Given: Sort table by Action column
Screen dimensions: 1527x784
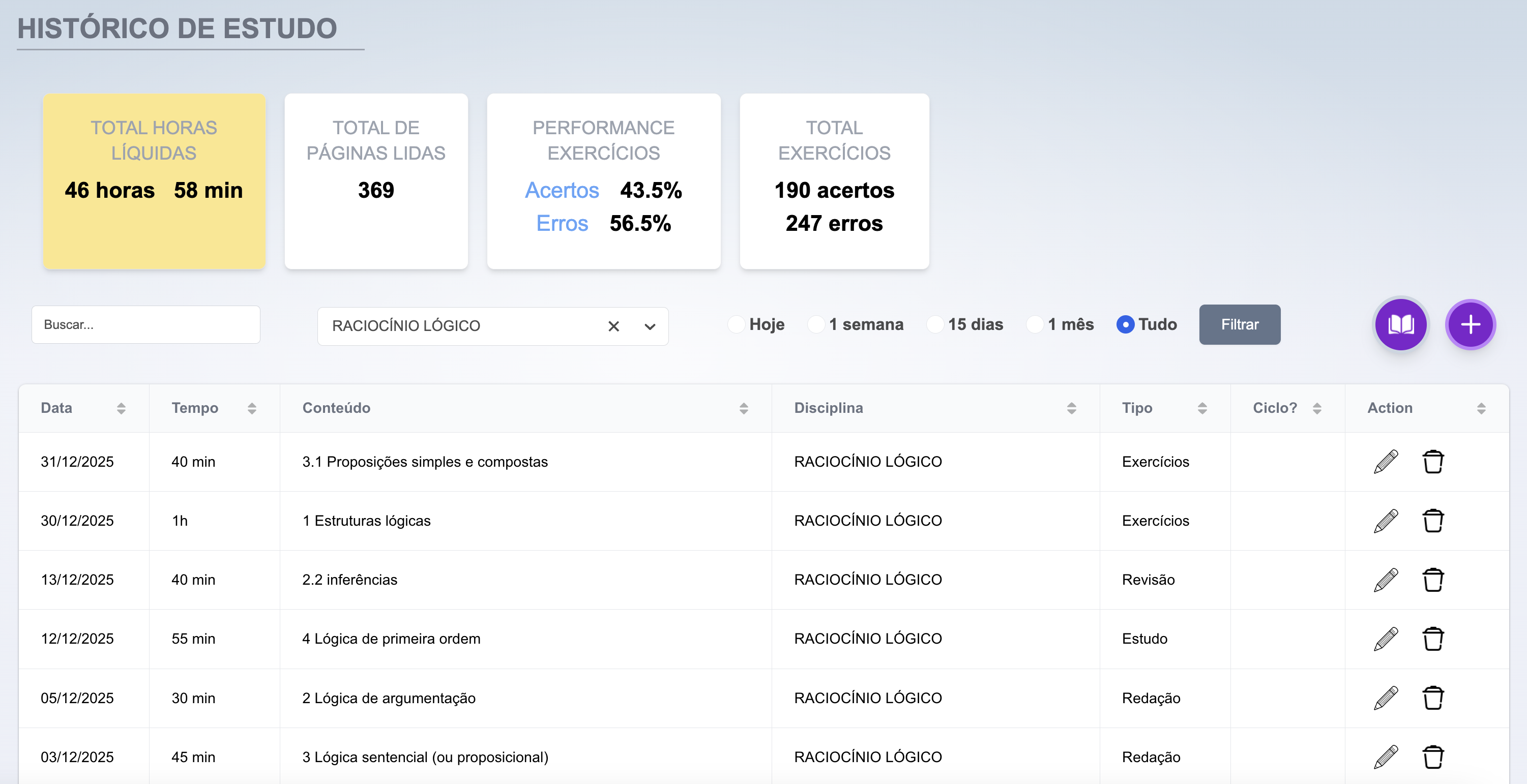Looking at the screenshot, I should click(1481, 408).
